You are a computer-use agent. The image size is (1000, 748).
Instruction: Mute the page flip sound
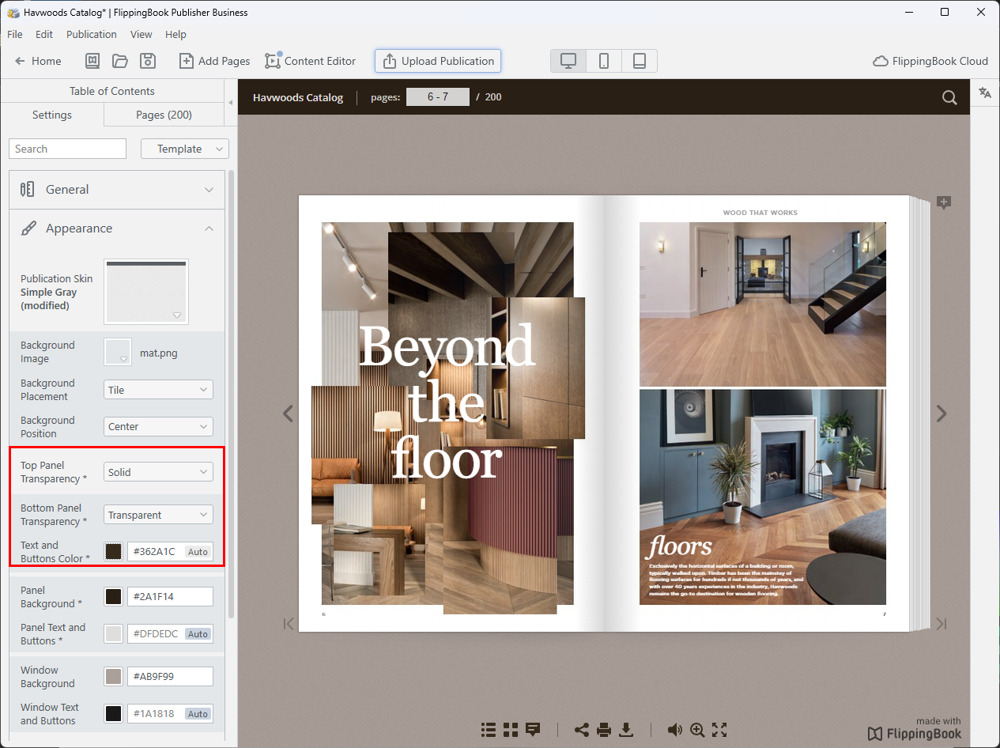pyautogui.click(x=675, y=730)
